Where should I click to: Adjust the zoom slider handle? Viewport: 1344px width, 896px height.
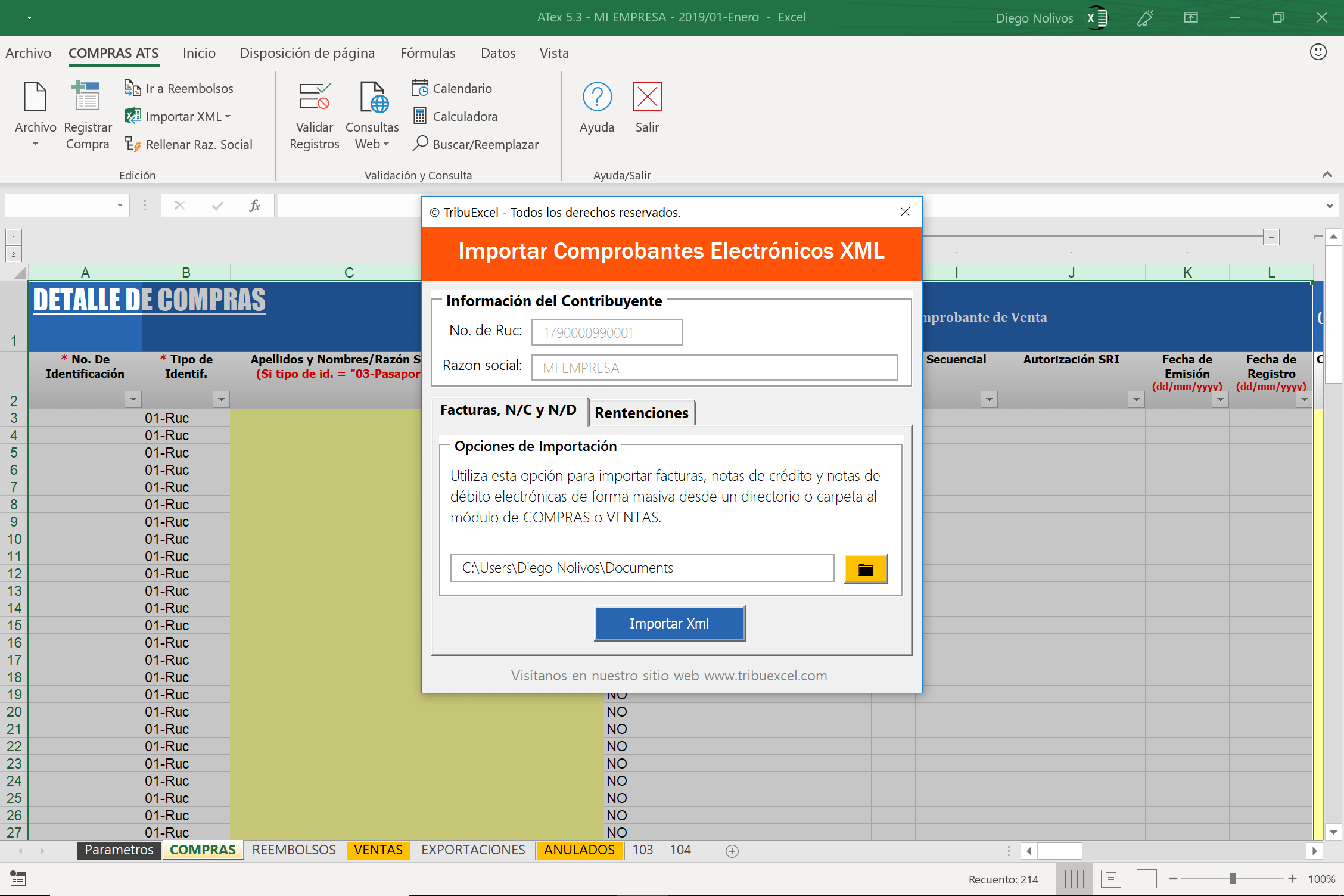click(x=1233, y=879)
